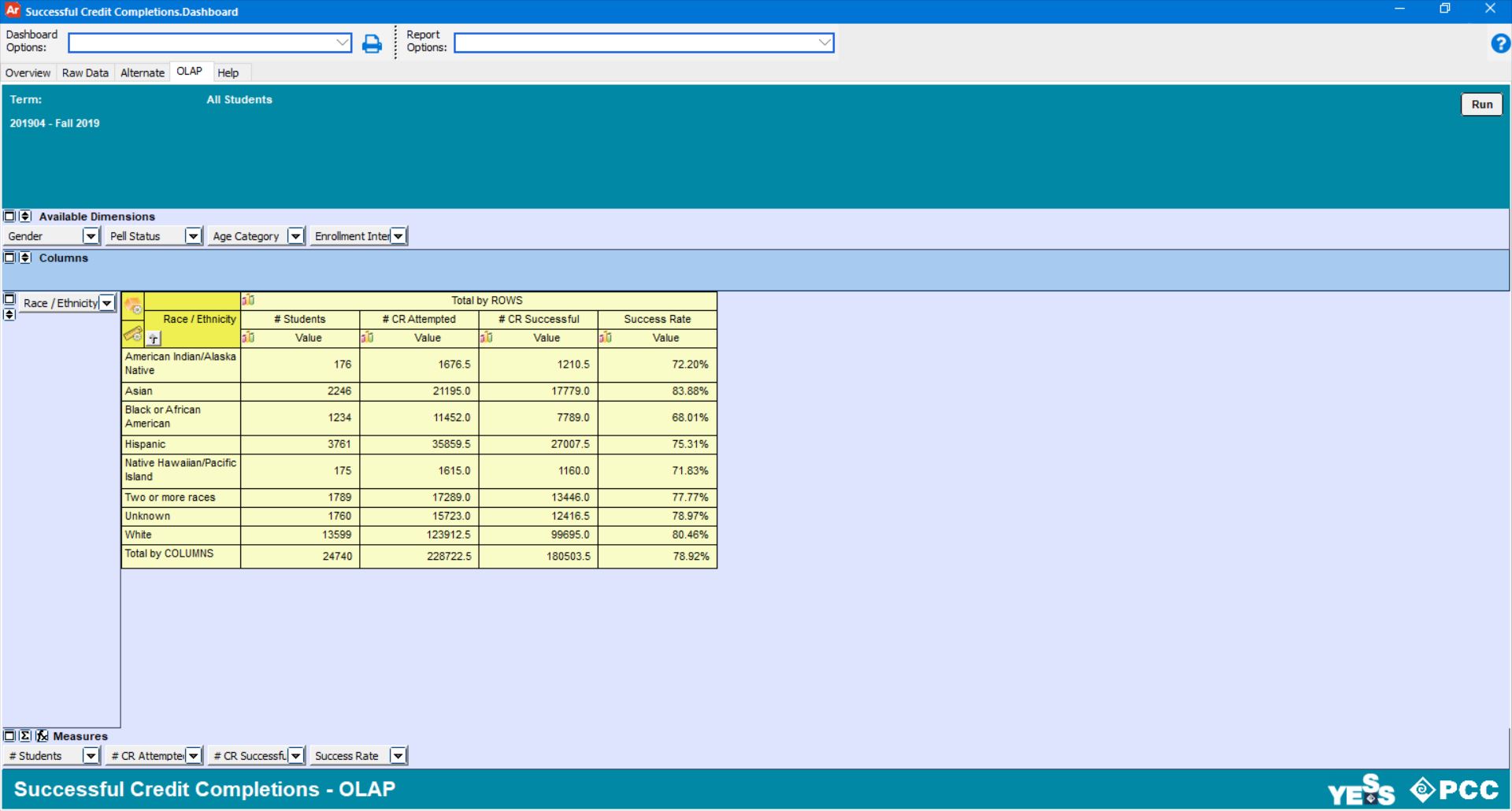Open the Gender dimension dropdown

[91, 235]
